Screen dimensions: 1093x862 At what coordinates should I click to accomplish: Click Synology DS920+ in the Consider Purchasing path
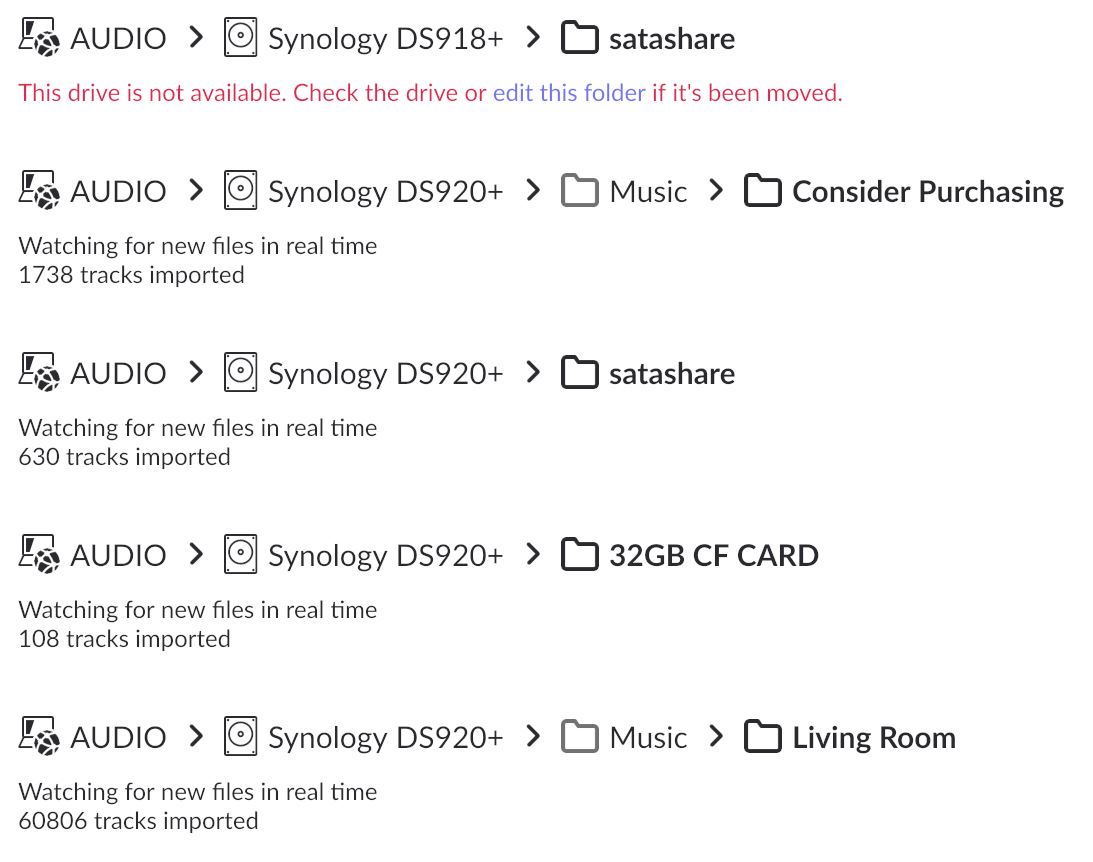pos(386,191)
